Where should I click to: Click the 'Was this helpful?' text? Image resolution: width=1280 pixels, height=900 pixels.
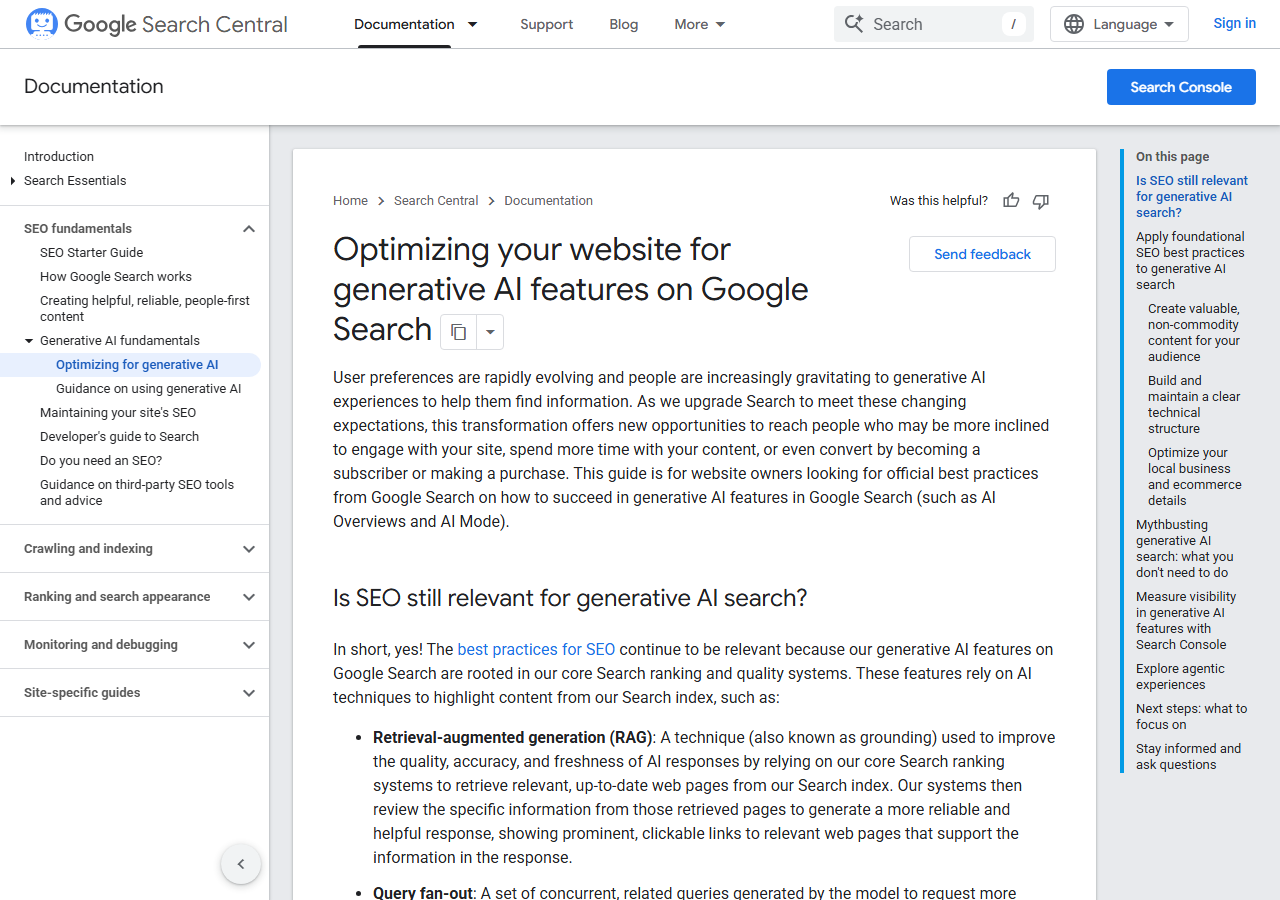coord(939,201)
